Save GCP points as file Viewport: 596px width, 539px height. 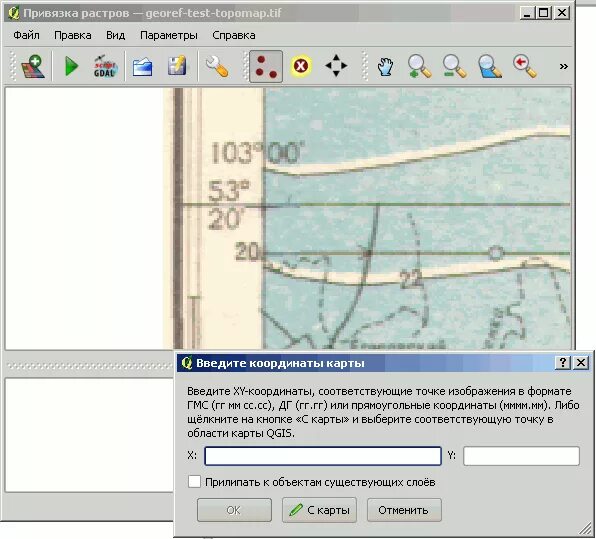tap(177, 67)
